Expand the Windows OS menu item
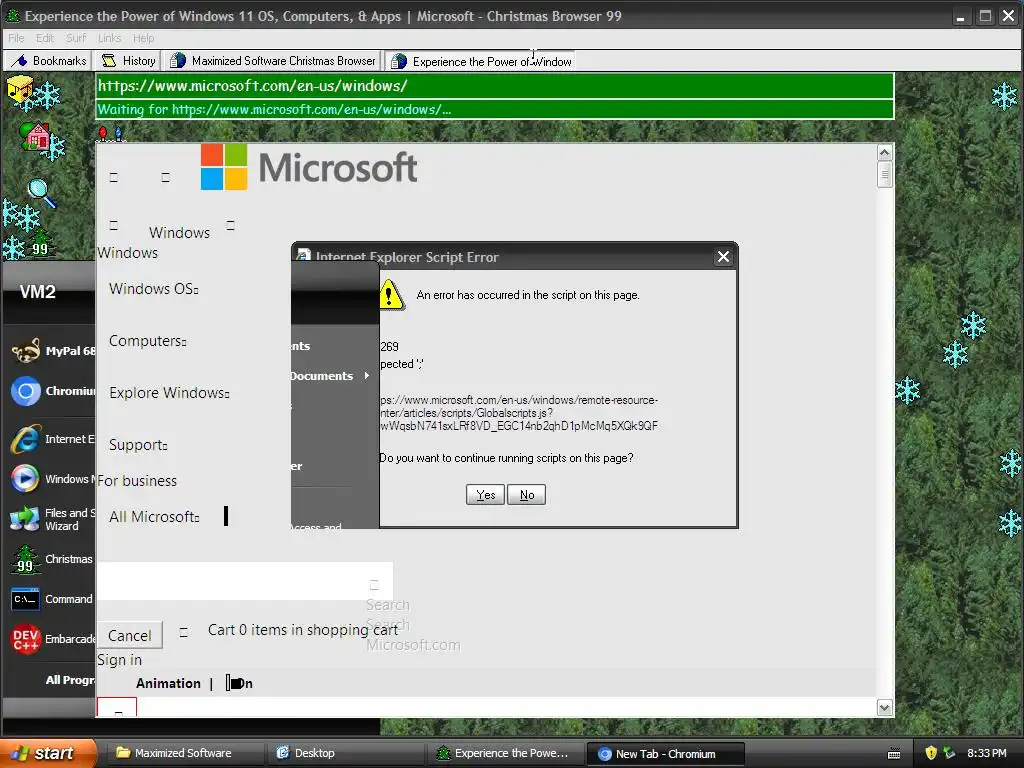 pos(154,289)
